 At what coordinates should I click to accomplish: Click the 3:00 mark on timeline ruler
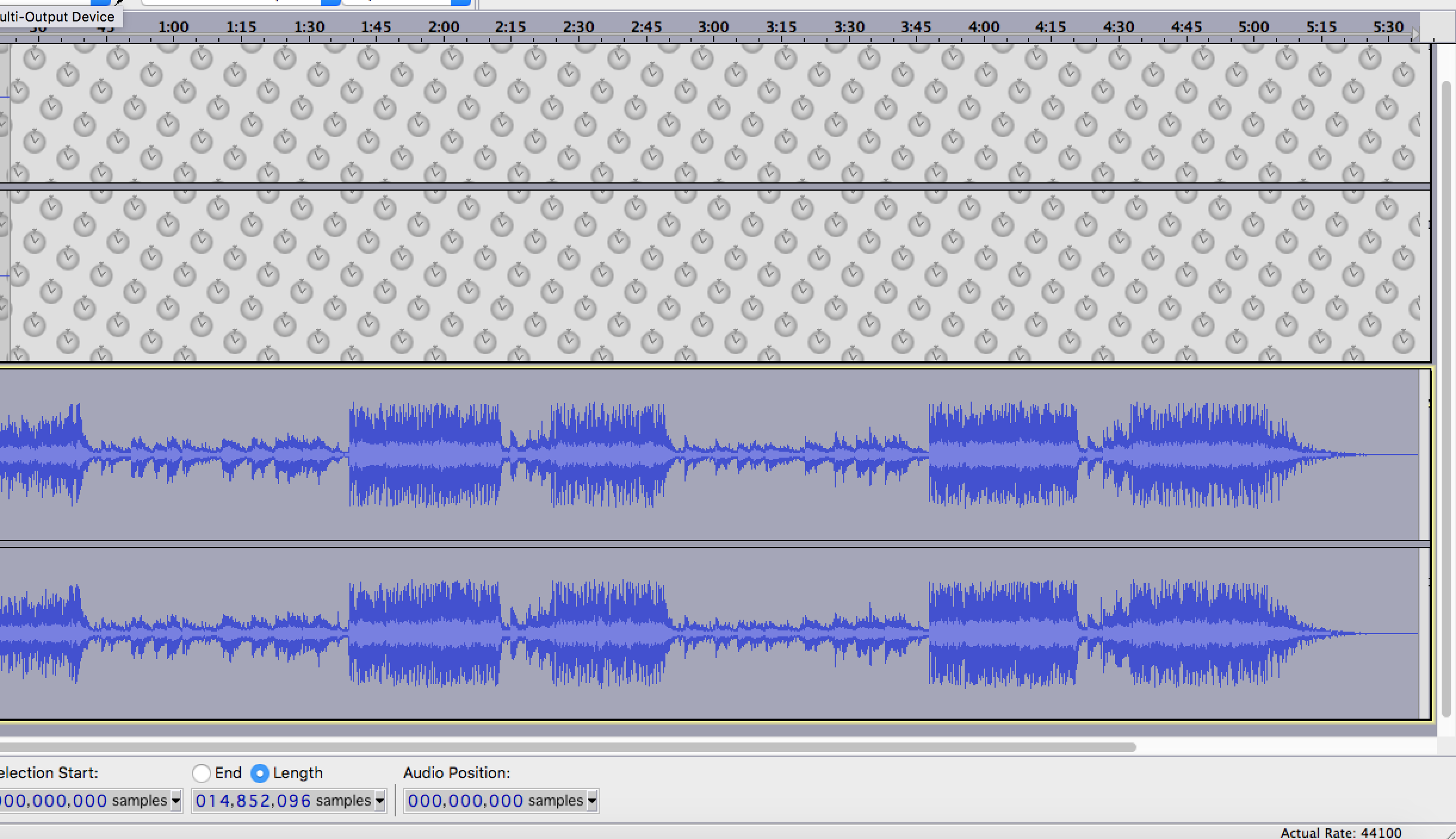click(x=714, y=27)
